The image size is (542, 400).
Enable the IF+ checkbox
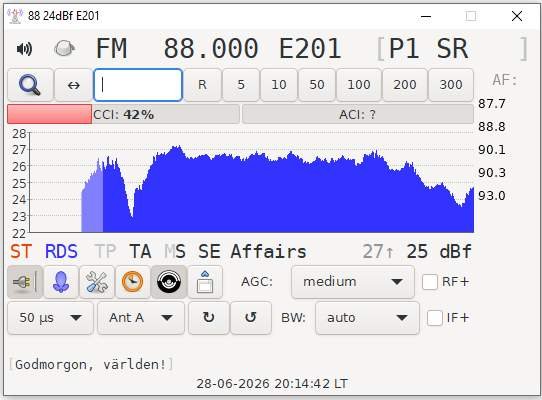click(434, 318)
